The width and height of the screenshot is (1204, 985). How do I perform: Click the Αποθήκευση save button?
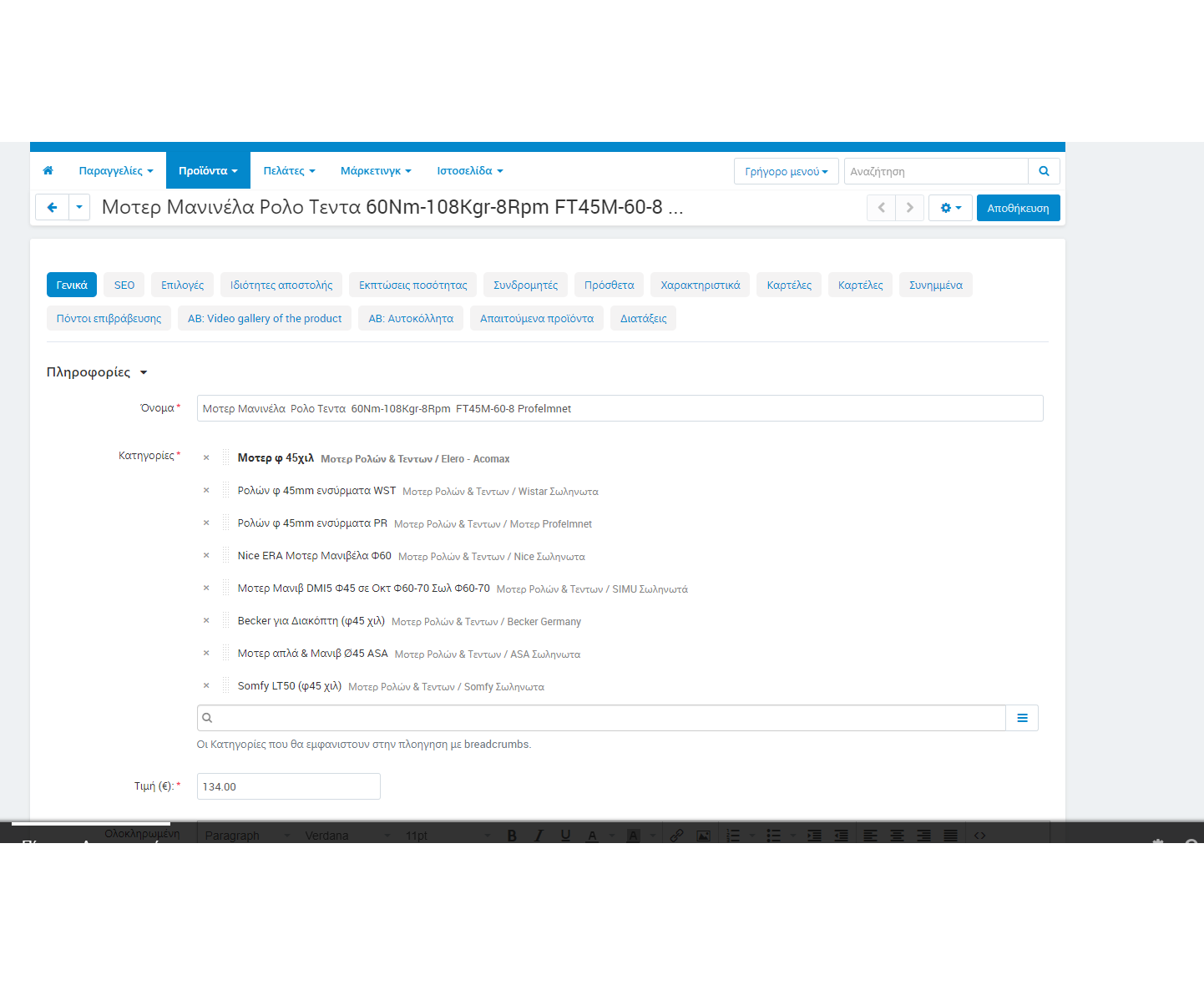tap(1019, 208)
